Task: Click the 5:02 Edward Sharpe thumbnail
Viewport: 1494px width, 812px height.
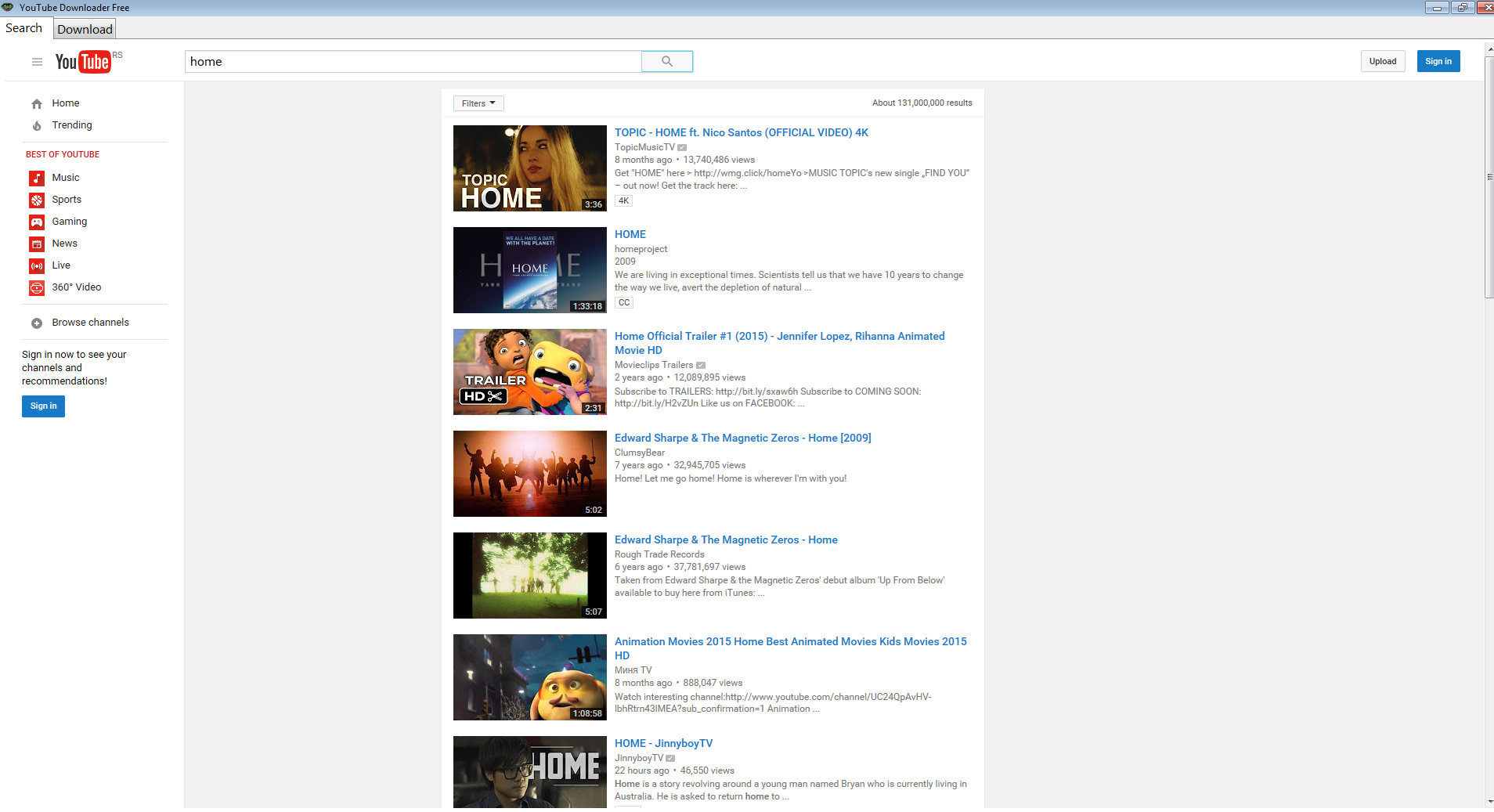Action: 530,474
